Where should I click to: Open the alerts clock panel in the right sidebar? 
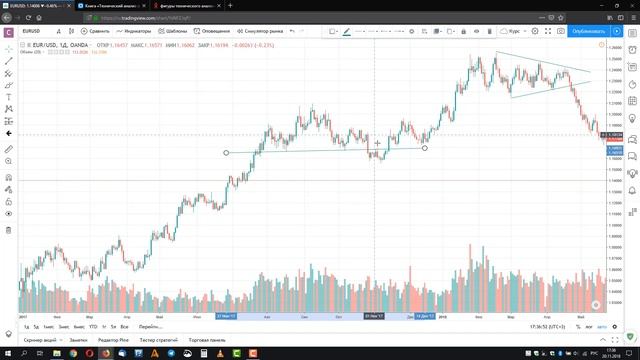632,50
